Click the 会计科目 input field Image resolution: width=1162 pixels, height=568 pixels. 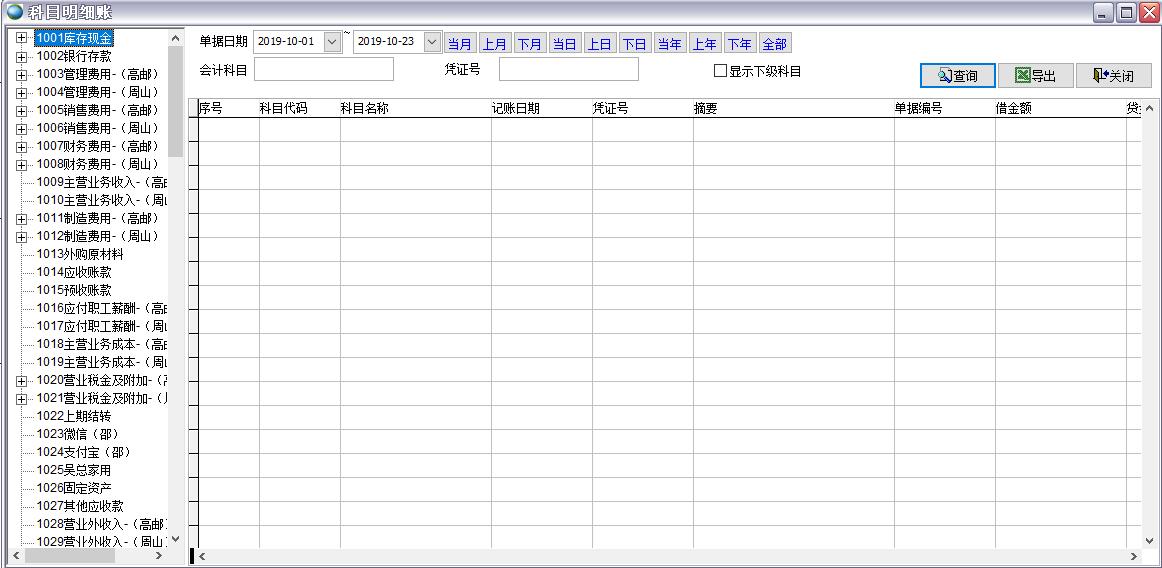tap(324, 69)
